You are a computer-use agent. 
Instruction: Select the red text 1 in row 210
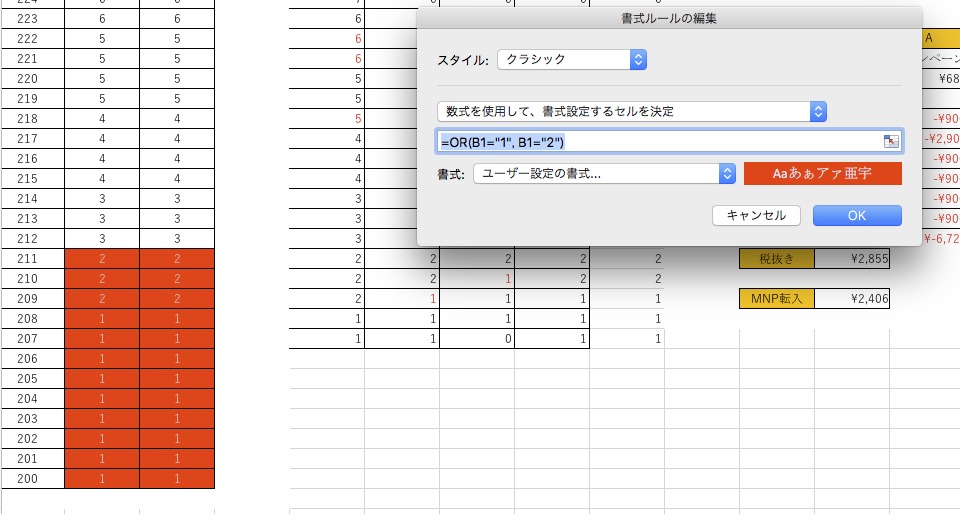[x=477, y=279]
